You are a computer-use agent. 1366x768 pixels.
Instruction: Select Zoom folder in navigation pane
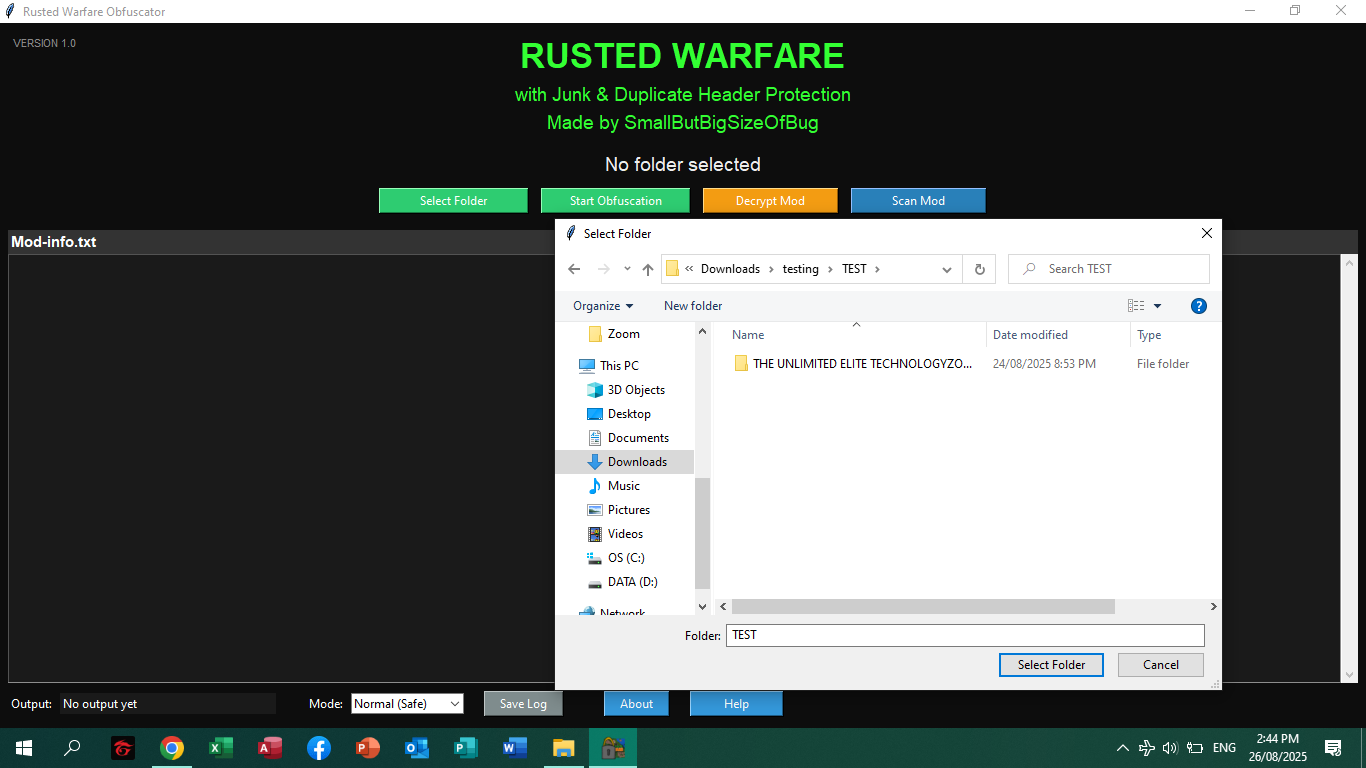pos(624,334)
